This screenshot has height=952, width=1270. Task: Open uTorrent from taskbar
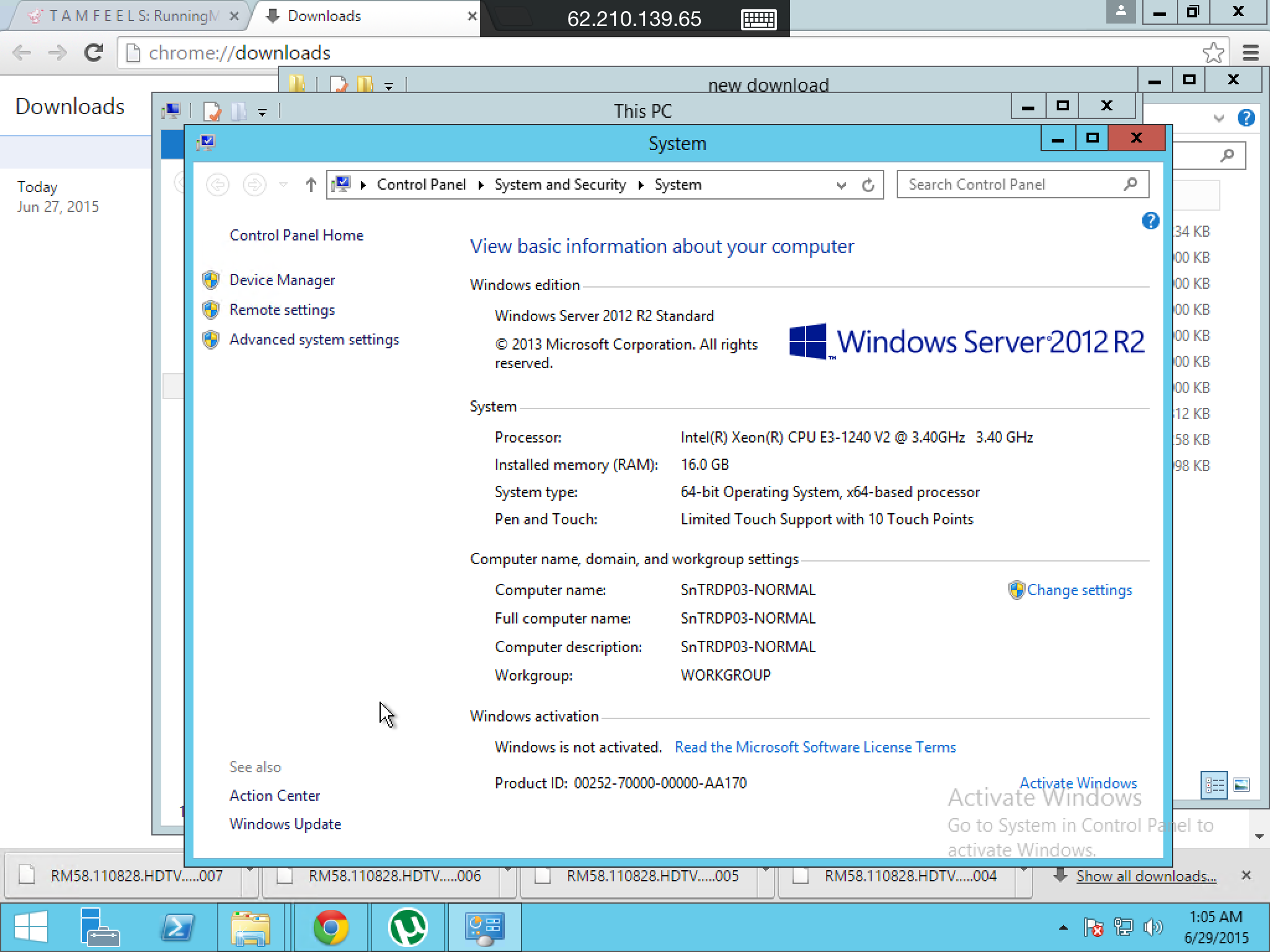click(407, 927)
